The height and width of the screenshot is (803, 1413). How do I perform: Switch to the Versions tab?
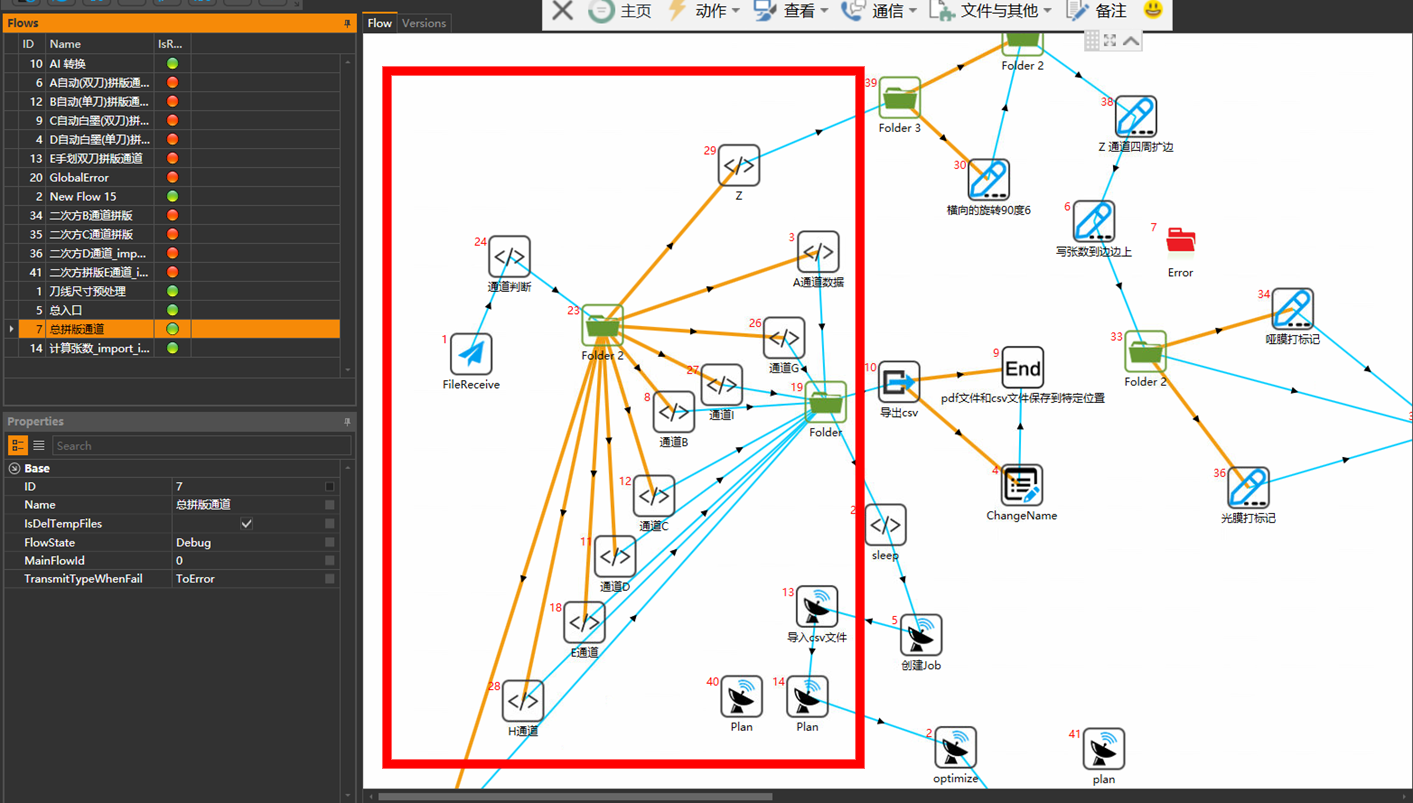point(424,23)
